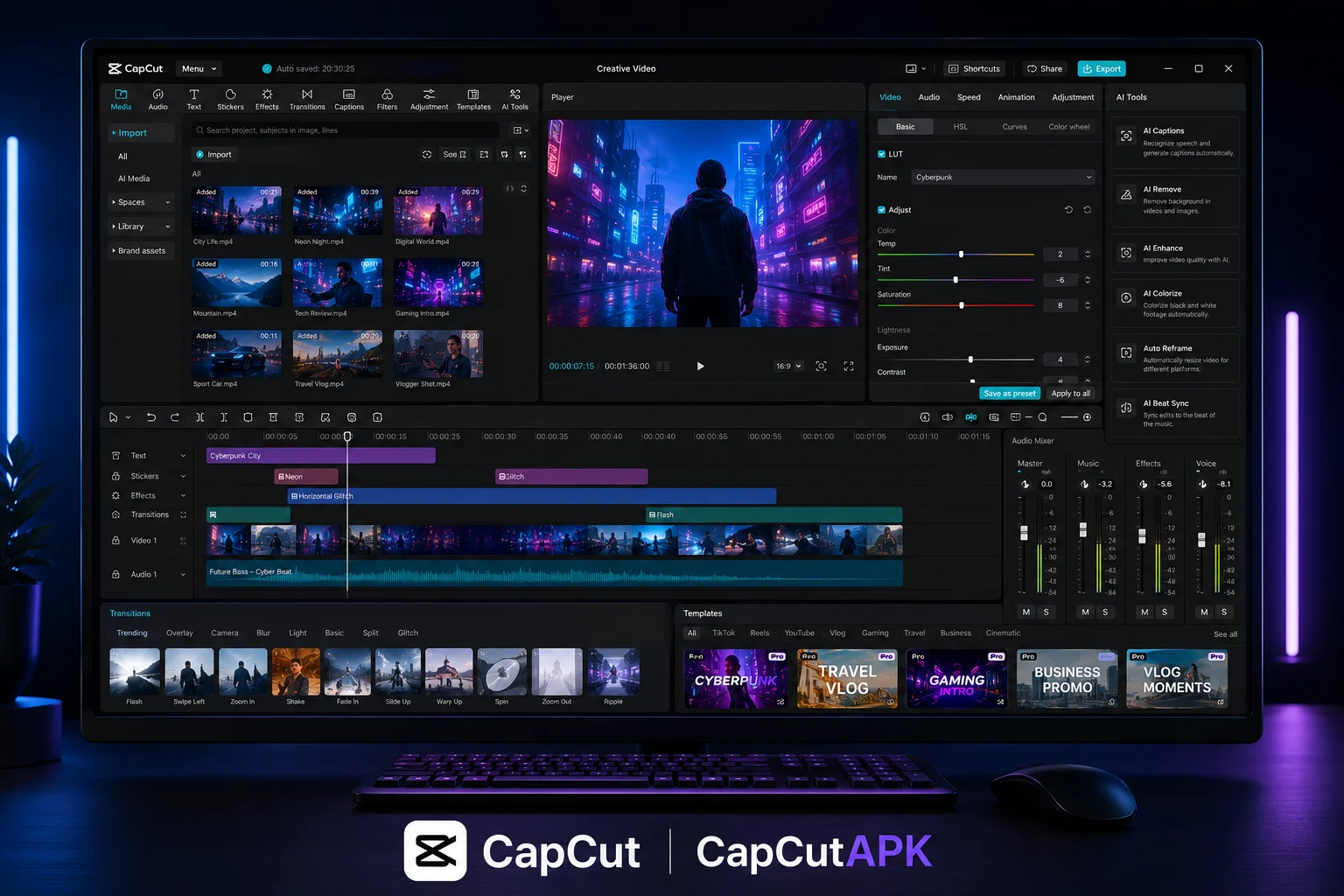Viewport: 1344px width, 896px height.
Task: Click the timeline zoom-out magnifier icon
Action: [1042, 417]
